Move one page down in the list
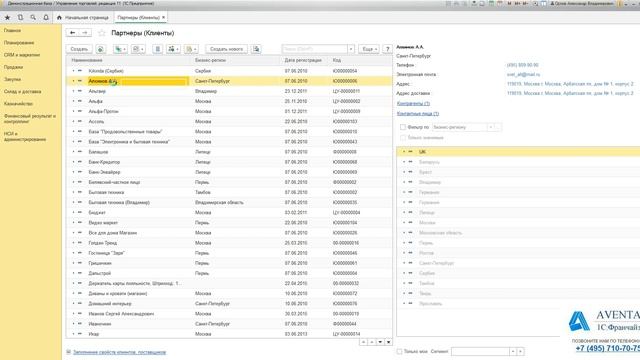The width and height of the screenshot is (640, 360). [380, 342]
